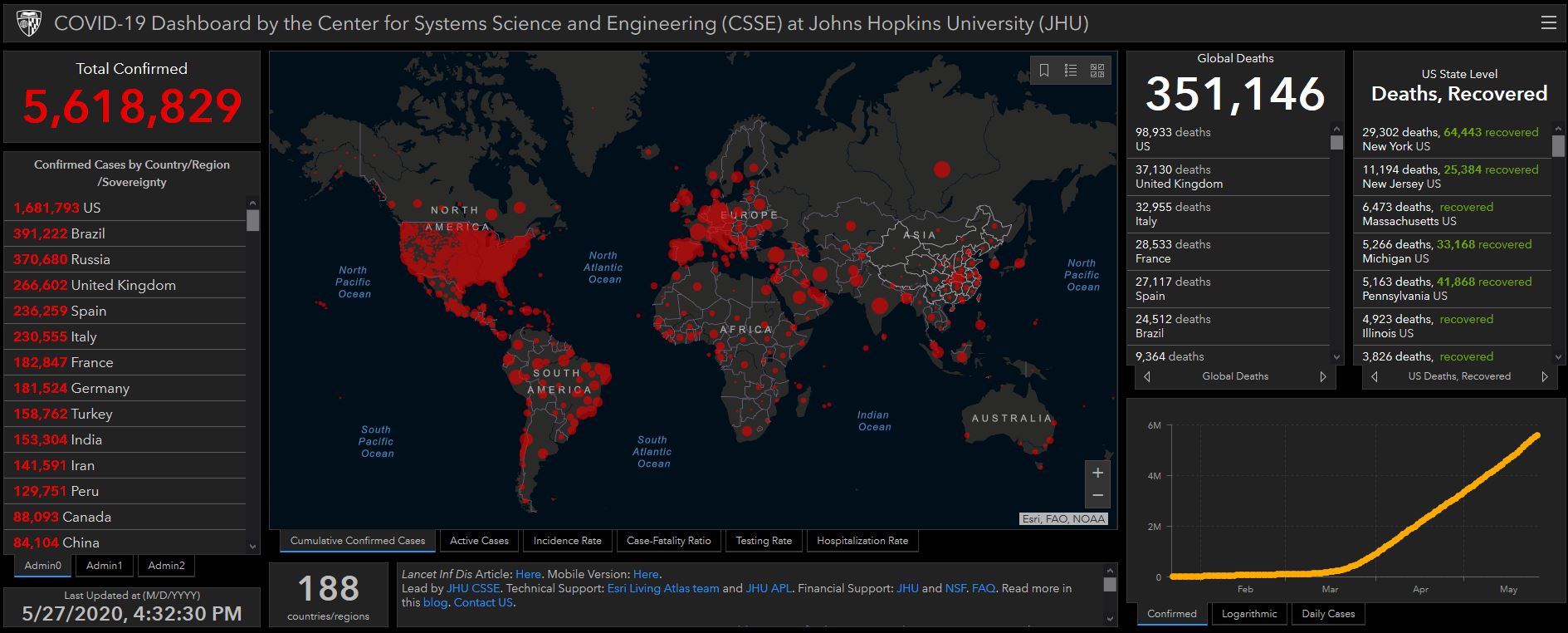Open Esri Living Atlas team link
Image resolution: width=1568 pixels, height=633 pixels.
tap(663, 588)
